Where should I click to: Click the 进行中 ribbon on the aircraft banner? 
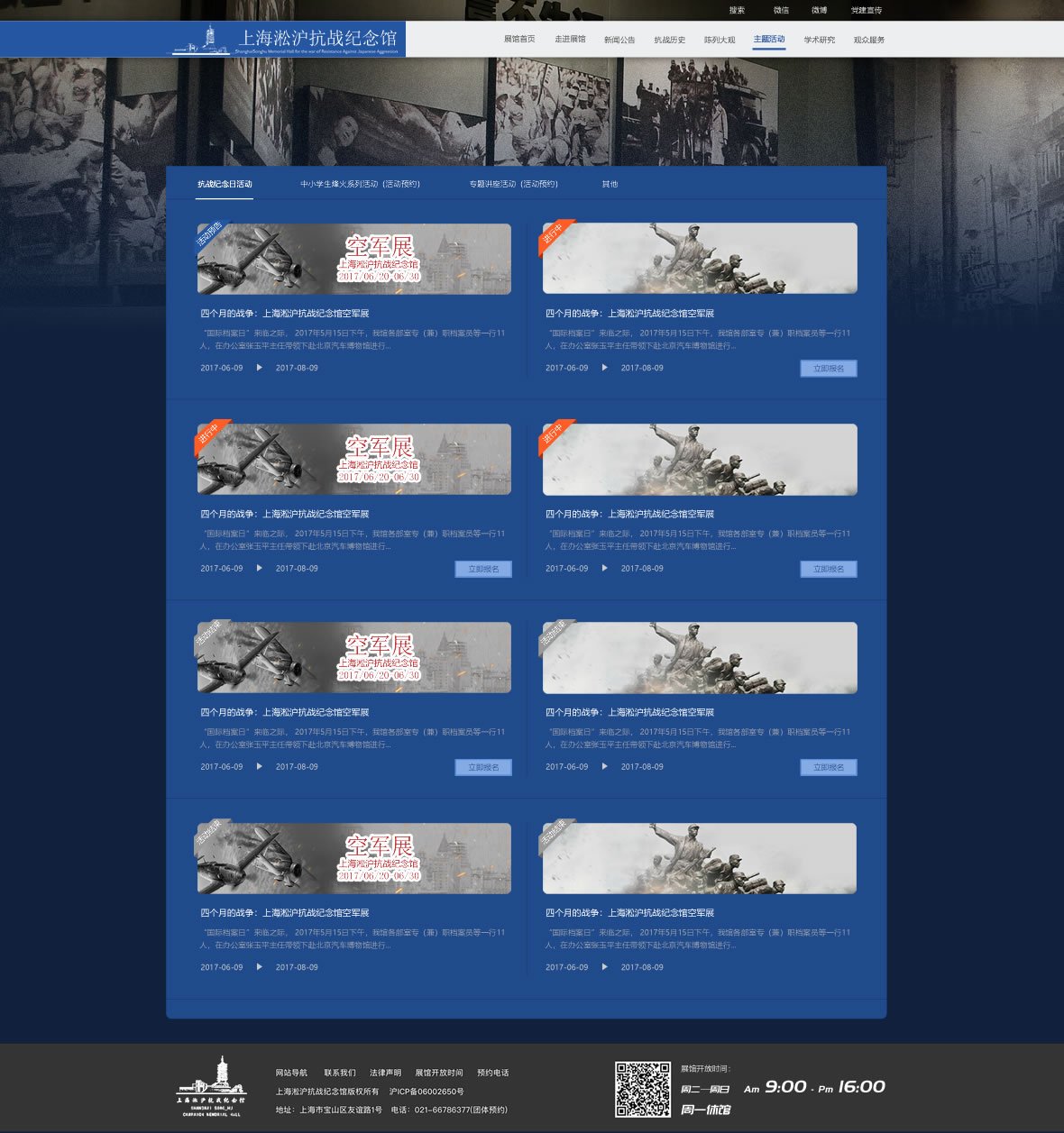(209, 434)
